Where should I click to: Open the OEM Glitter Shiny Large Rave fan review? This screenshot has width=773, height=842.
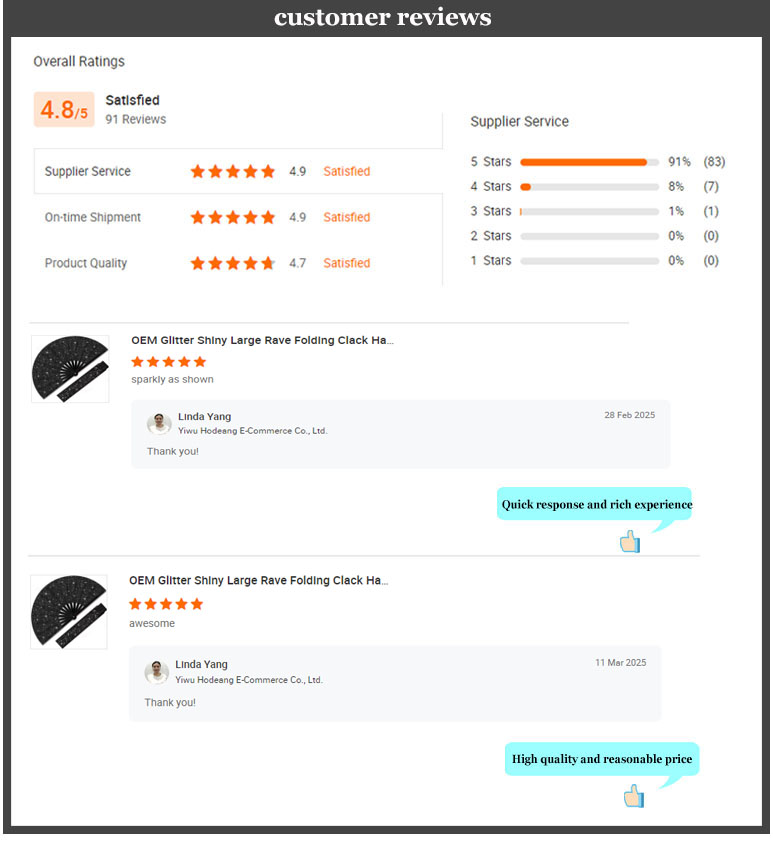coord(260,340)
